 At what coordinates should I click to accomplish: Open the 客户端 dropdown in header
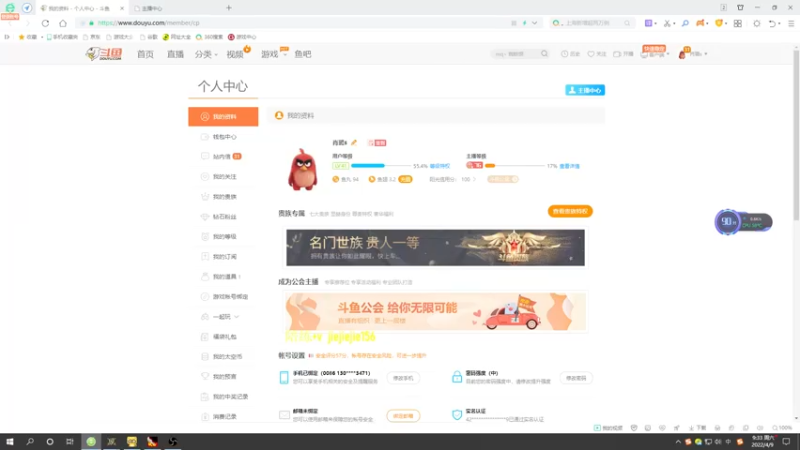pos(656,54)
